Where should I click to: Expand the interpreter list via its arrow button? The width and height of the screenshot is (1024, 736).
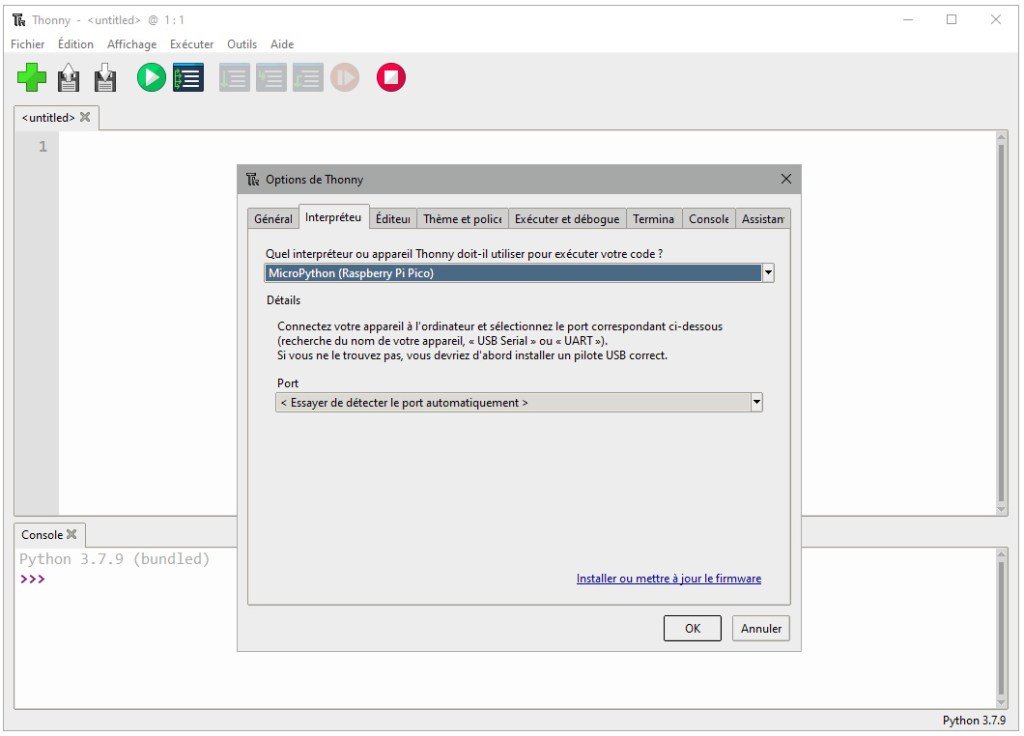coord(768,271)
